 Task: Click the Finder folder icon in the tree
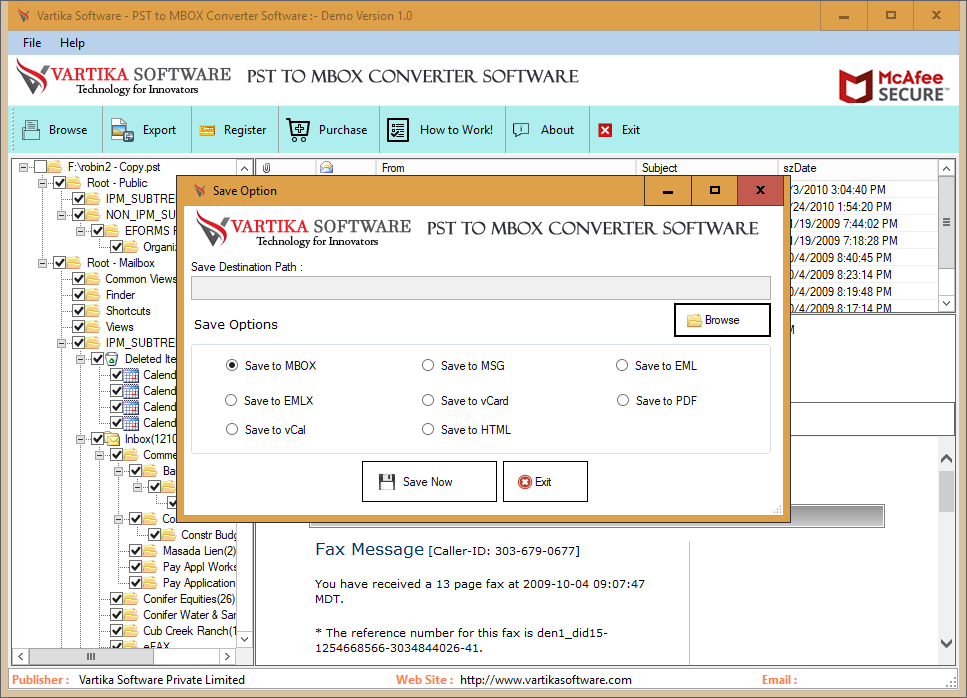pos(93,295)
